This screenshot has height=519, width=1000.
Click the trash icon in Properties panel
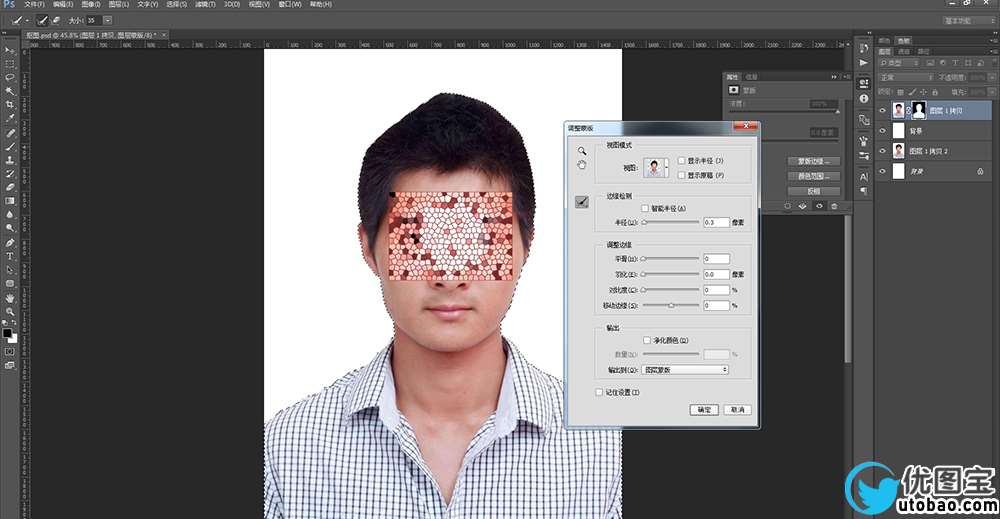pos(834,206)
